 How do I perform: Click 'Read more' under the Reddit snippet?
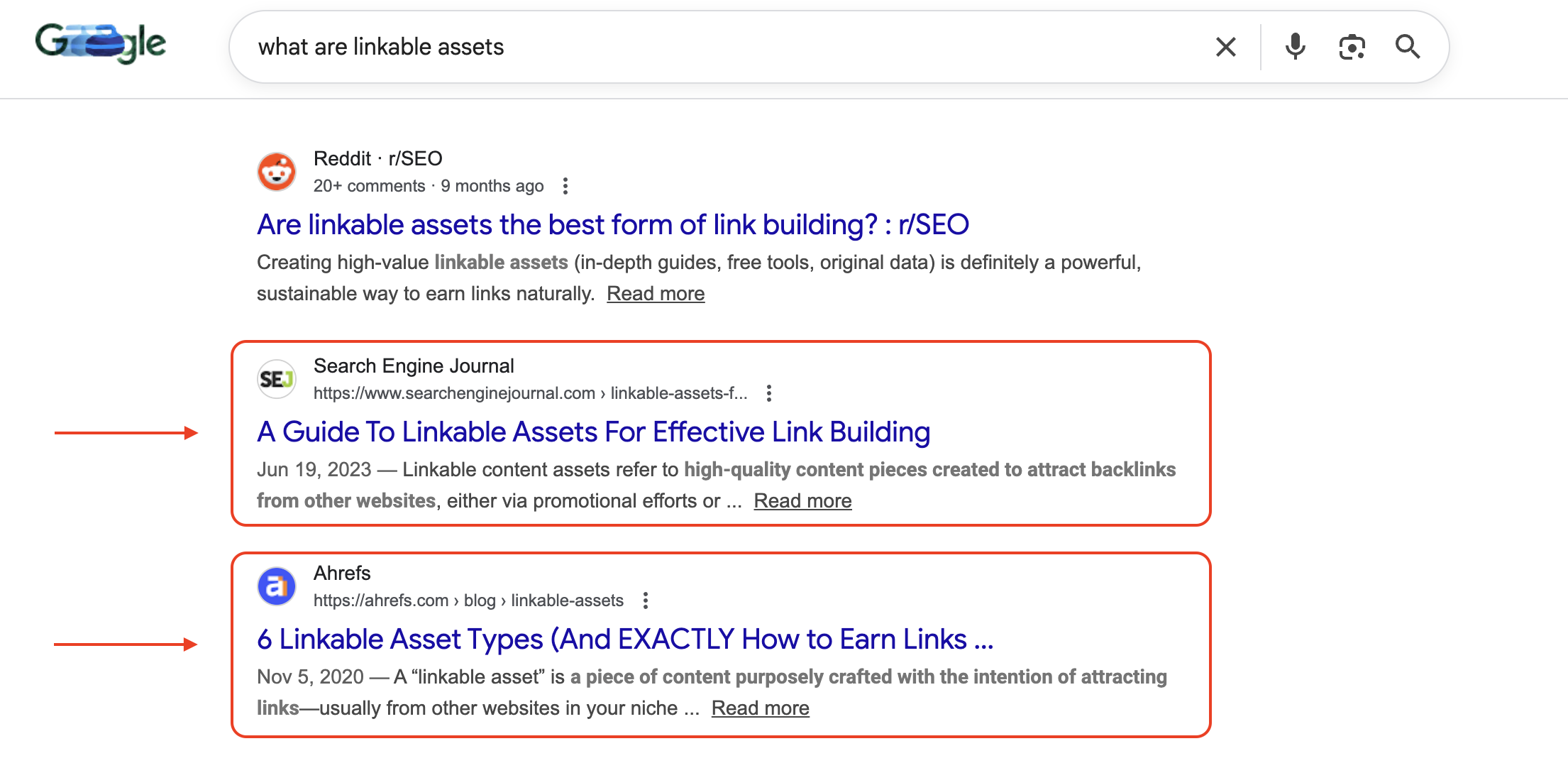tap(656, 292)
